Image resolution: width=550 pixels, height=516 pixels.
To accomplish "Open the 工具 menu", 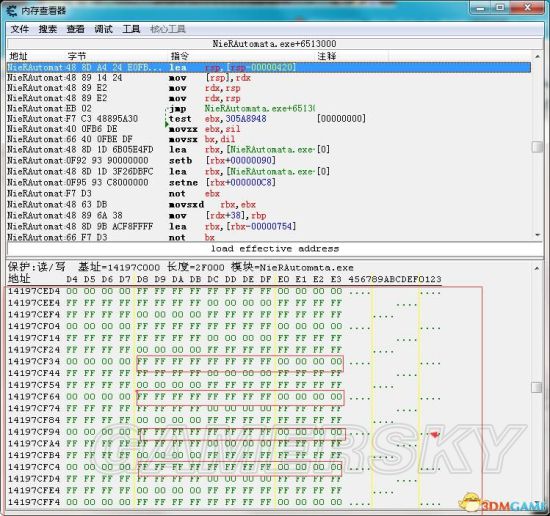I will [x=131, y=29].
